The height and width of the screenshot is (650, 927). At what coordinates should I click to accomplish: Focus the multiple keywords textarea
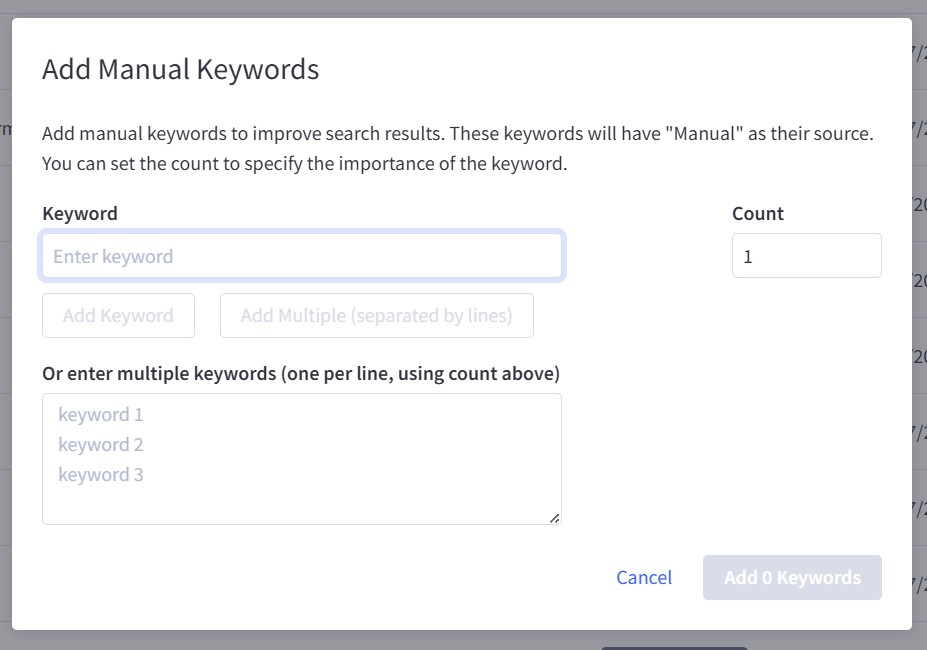tap(302, 459)
